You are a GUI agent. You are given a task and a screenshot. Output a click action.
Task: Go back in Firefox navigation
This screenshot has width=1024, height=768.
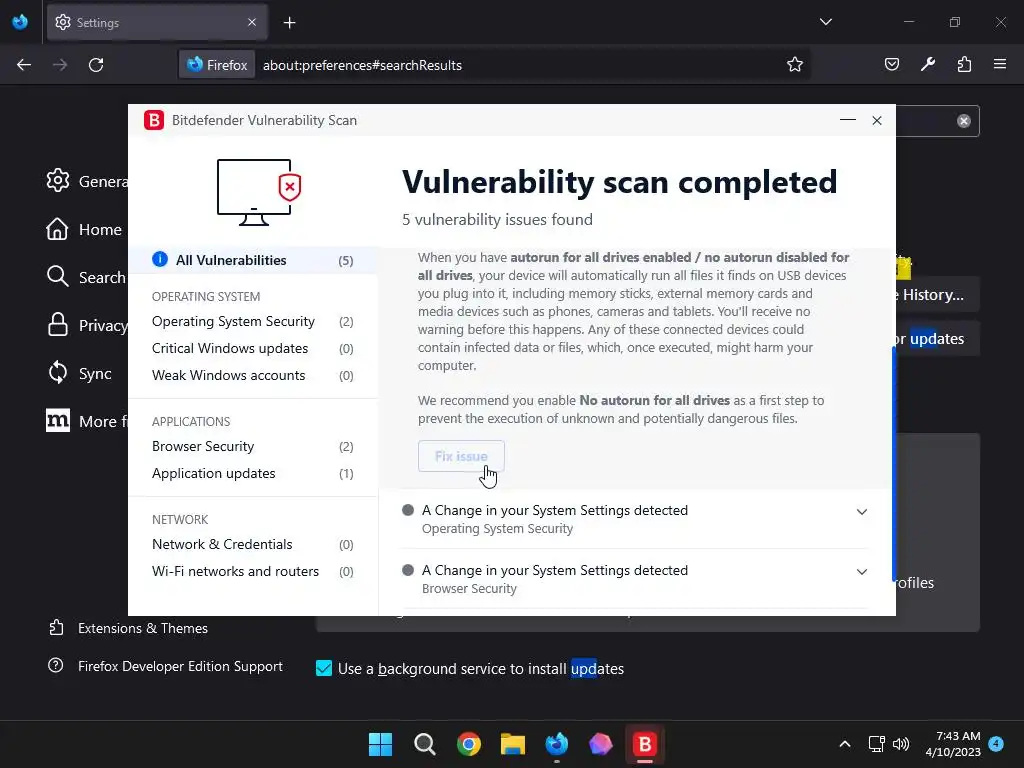[24, 65]
